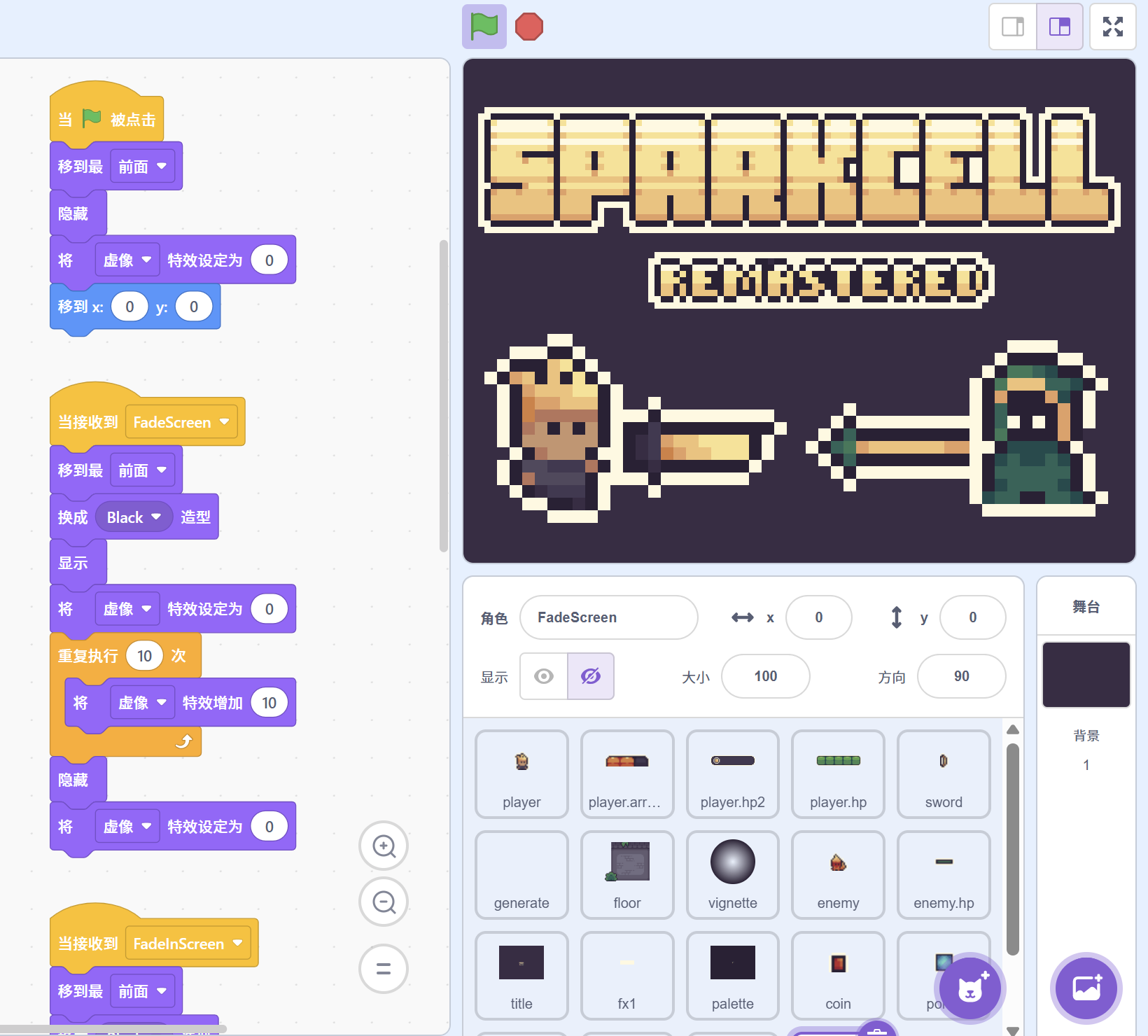The height and width of the screenshot is (1036, 1148).
Task: Click the 舞台 stage panel header
Action: pyautogui.click(x=1086, y=607)
